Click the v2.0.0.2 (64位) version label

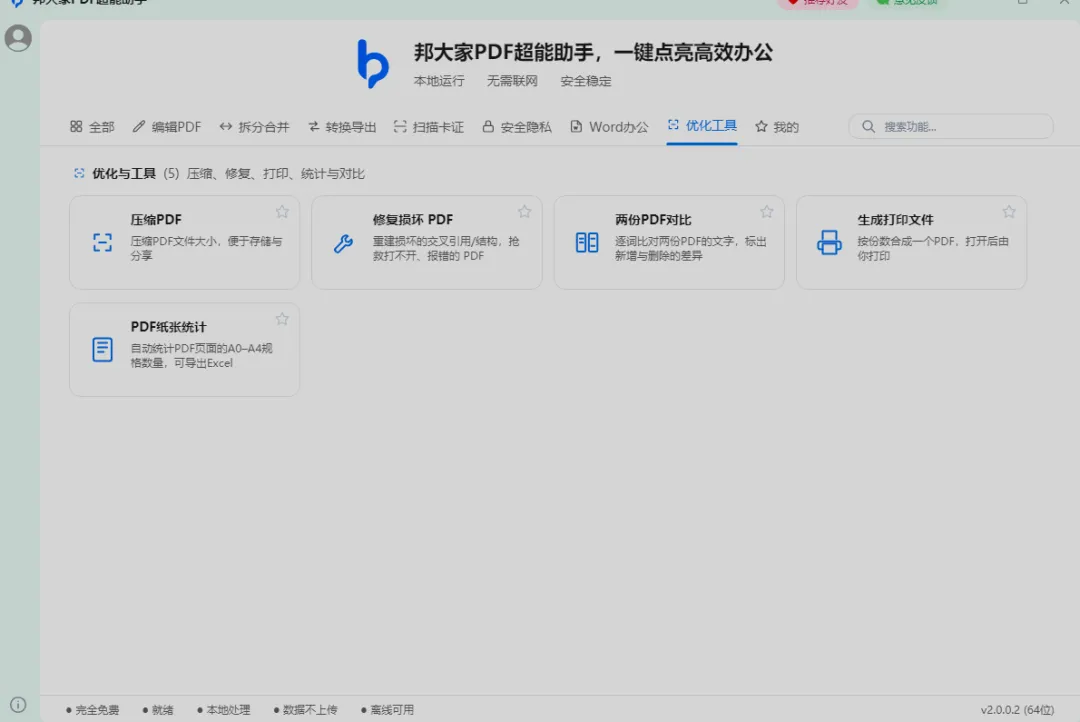(x=1017, y=710)
